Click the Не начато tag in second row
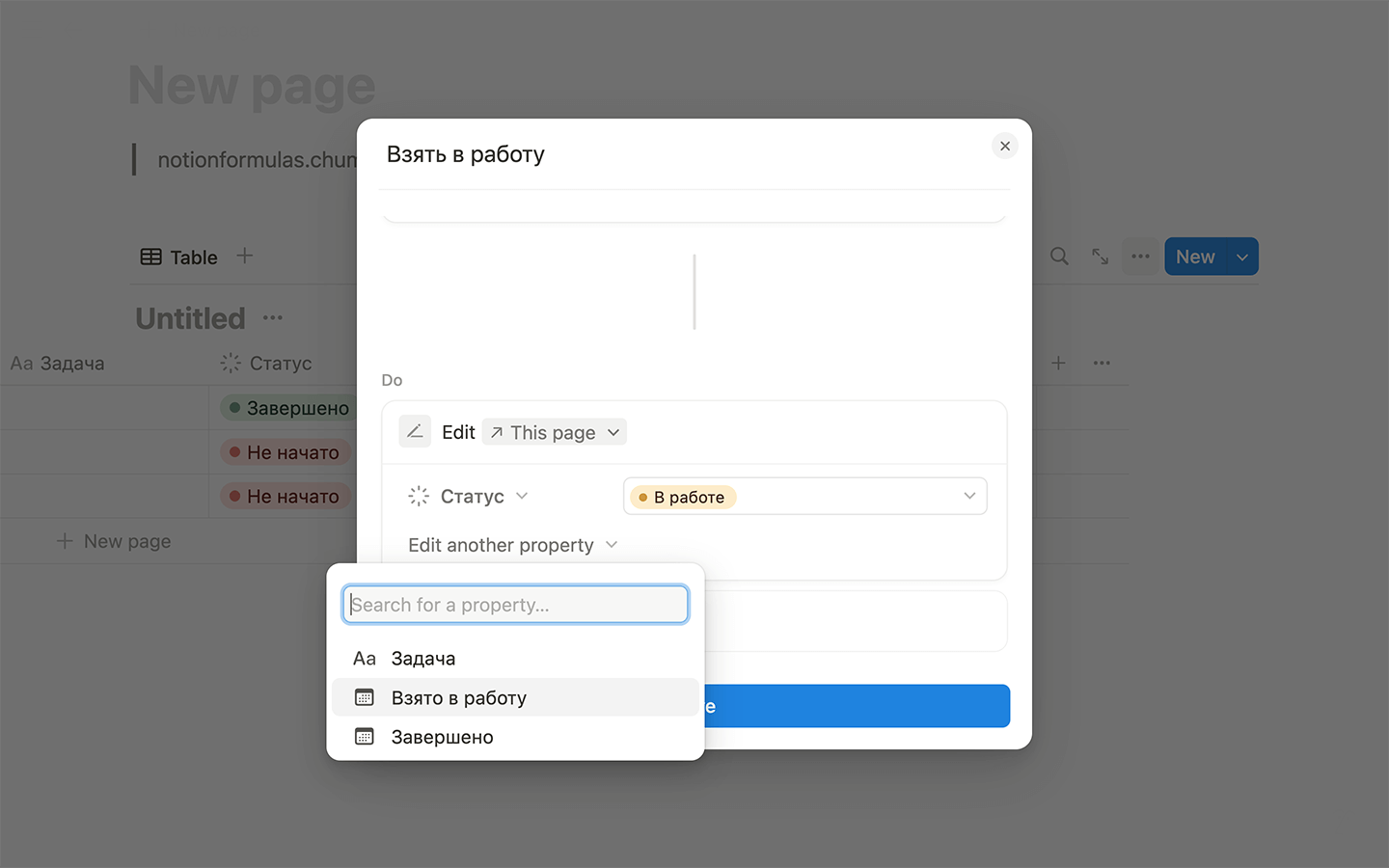The image size is (1389, 868). click(285, 452)
